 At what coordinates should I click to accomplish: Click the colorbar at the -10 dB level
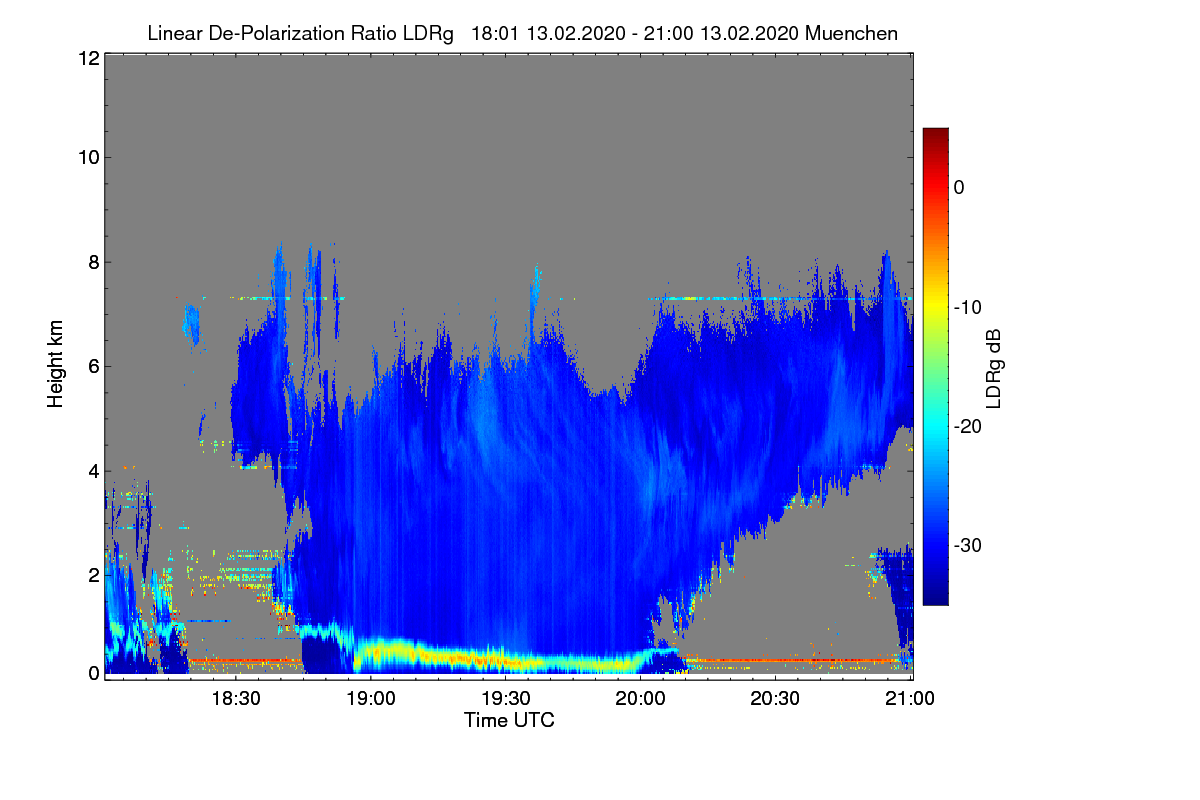pos(935,307)
